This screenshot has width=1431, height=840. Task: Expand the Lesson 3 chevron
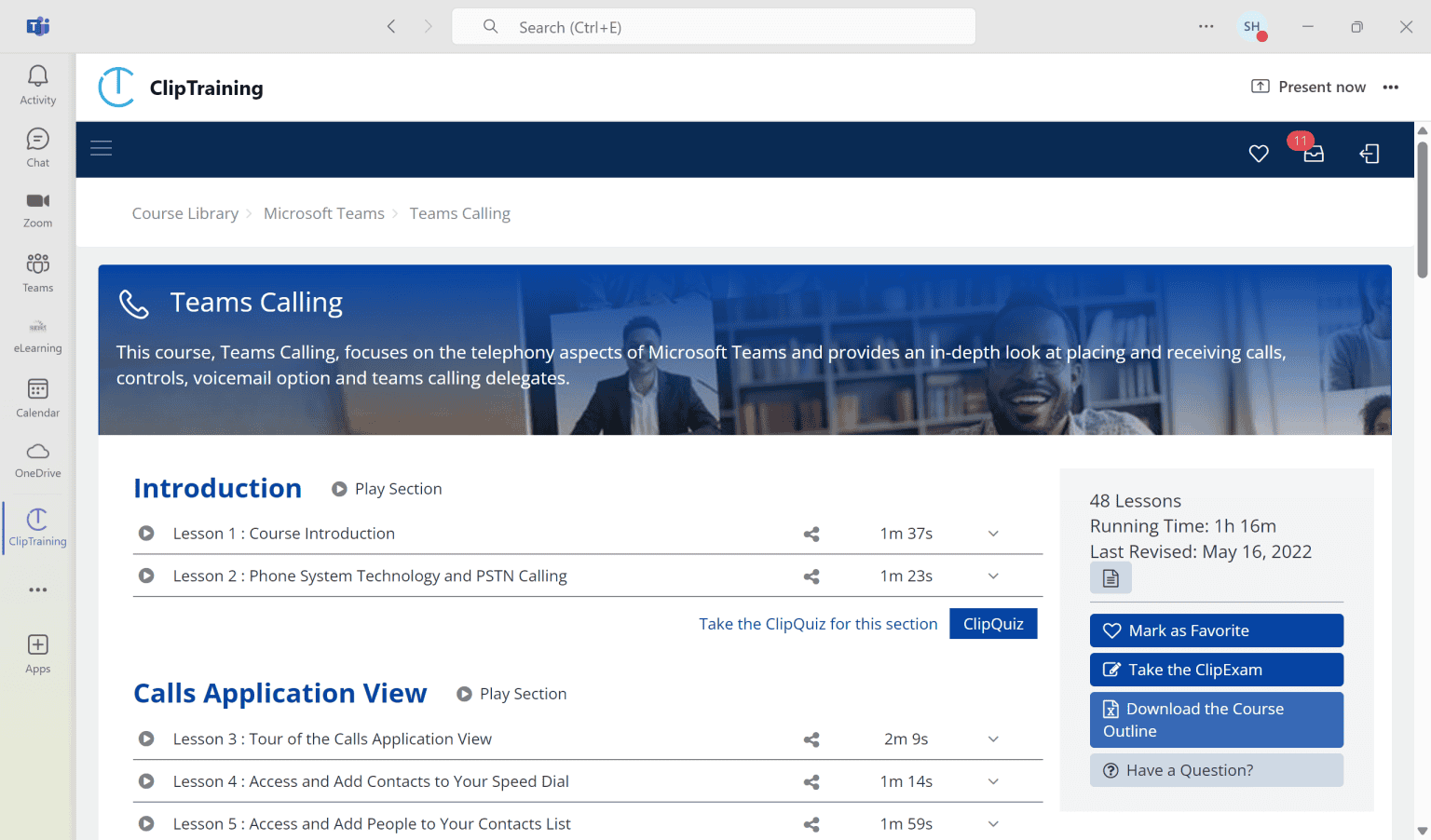pyautogui.click(x=992, y=738)
